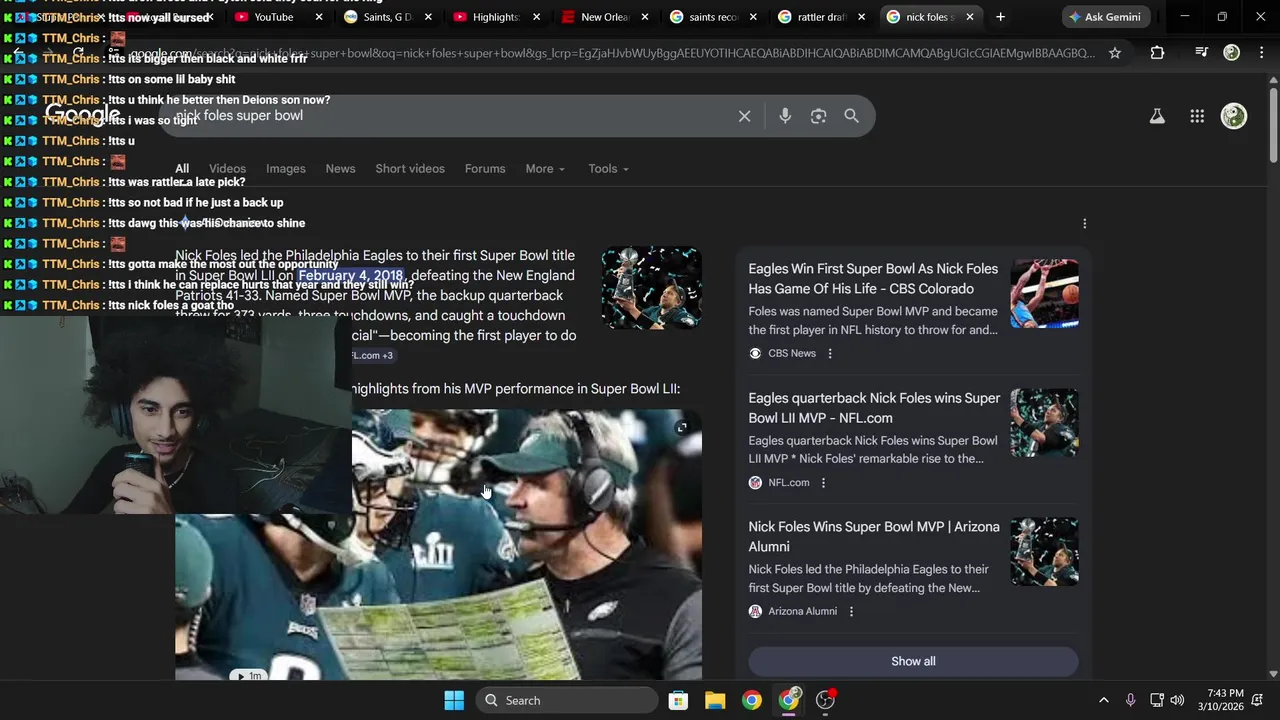The image size is (1280, 720).
Task: Switch to the Videos results tab
Action: (x=227, y=168)
